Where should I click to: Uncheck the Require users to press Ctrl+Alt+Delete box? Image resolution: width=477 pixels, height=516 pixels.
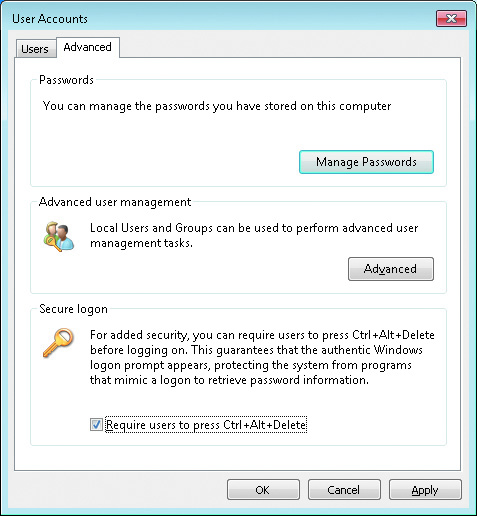click(96, 425)
